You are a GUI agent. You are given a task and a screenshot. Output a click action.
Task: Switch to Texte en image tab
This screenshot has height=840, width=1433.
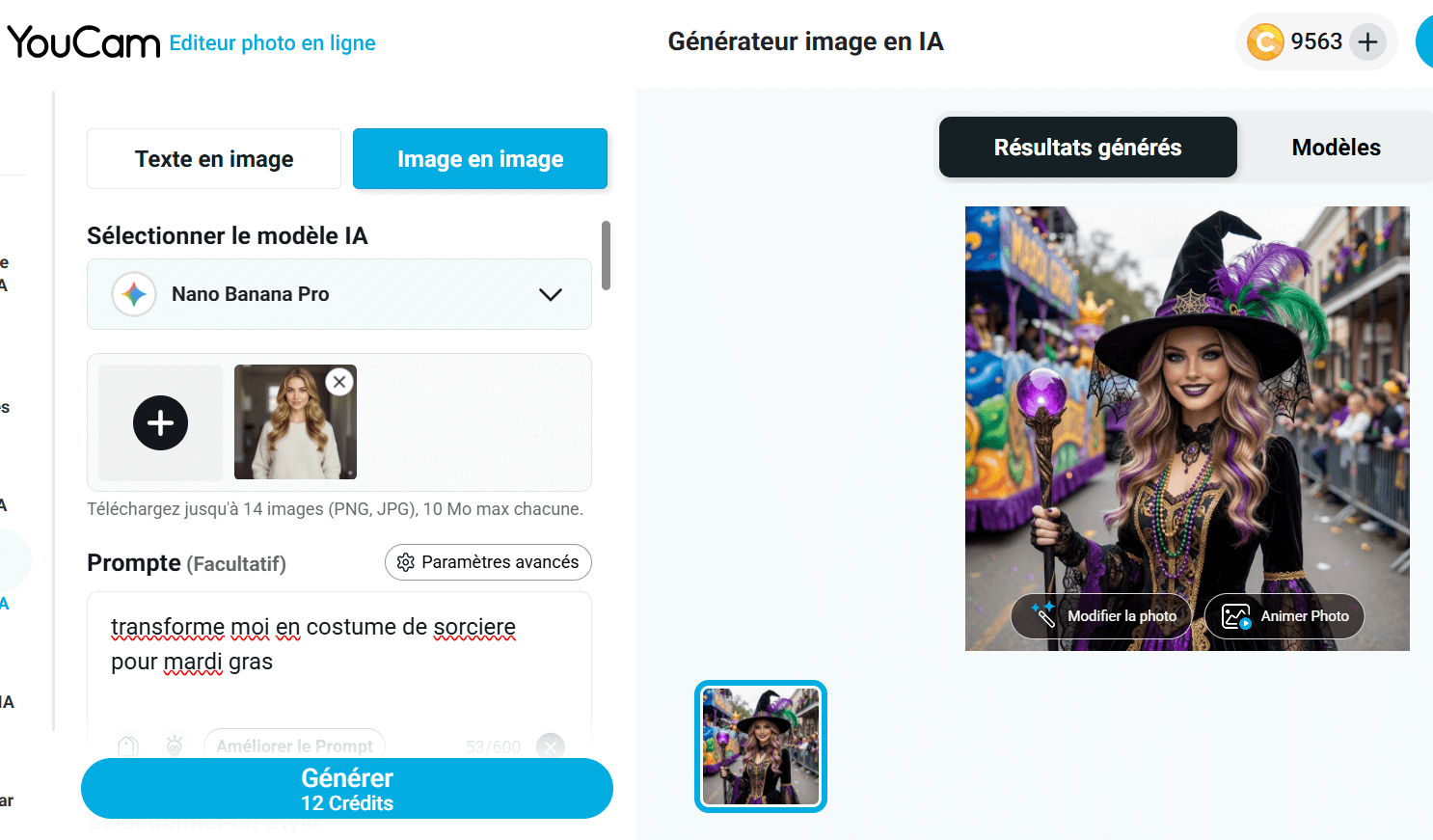(214, 159)
